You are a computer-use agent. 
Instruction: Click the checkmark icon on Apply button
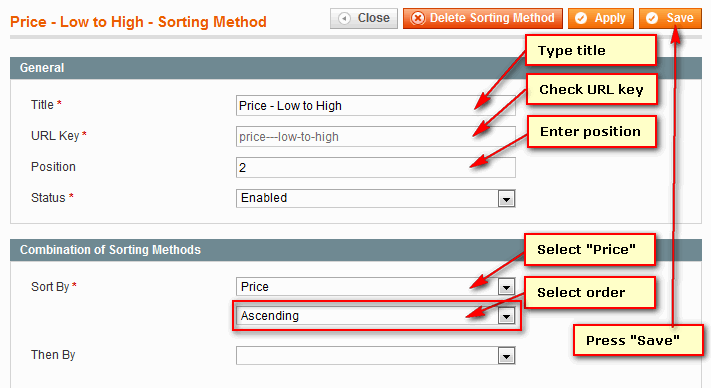pyautogui.click(x=581, y=18)
